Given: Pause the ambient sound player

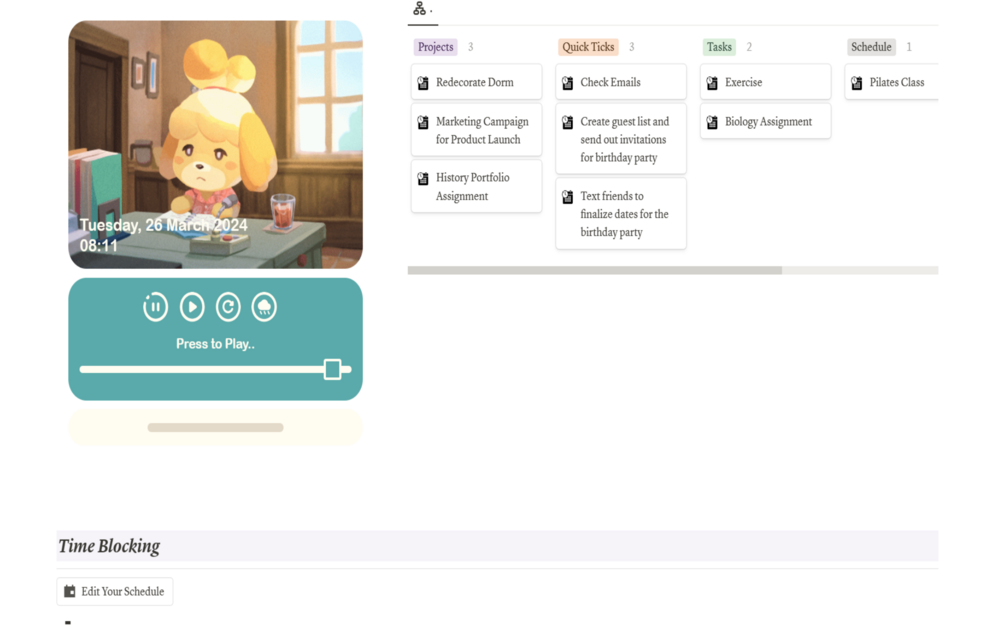Looking at the screenshot, I should pos(155,307).
